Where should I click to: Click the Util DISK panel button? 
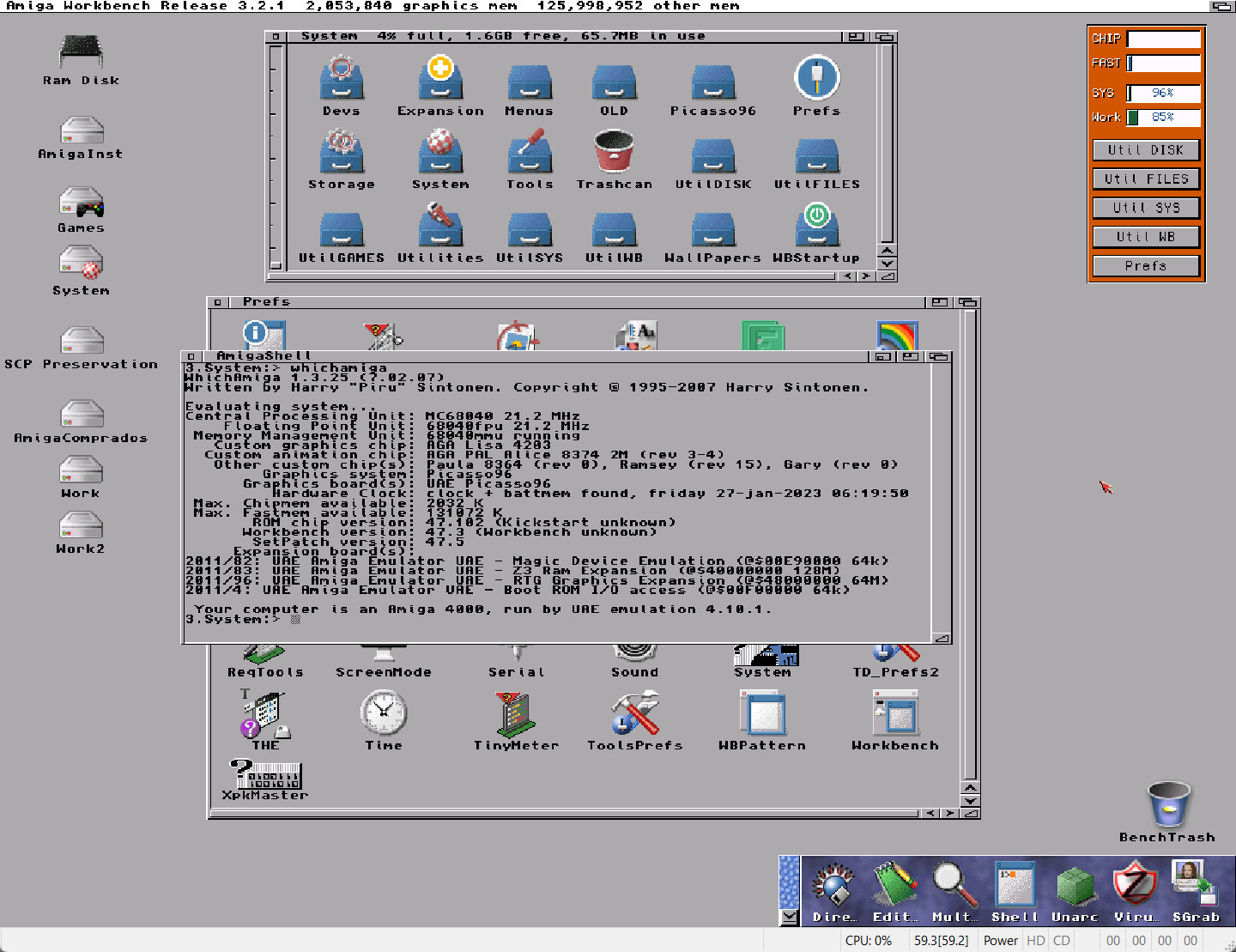[1146, 149]
